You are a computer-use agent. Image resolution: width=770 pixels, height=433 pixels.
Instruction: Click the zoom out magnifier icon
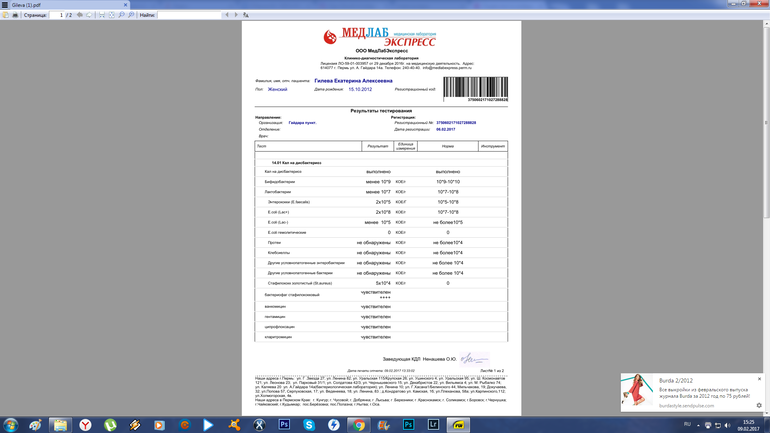click(121, 15)
